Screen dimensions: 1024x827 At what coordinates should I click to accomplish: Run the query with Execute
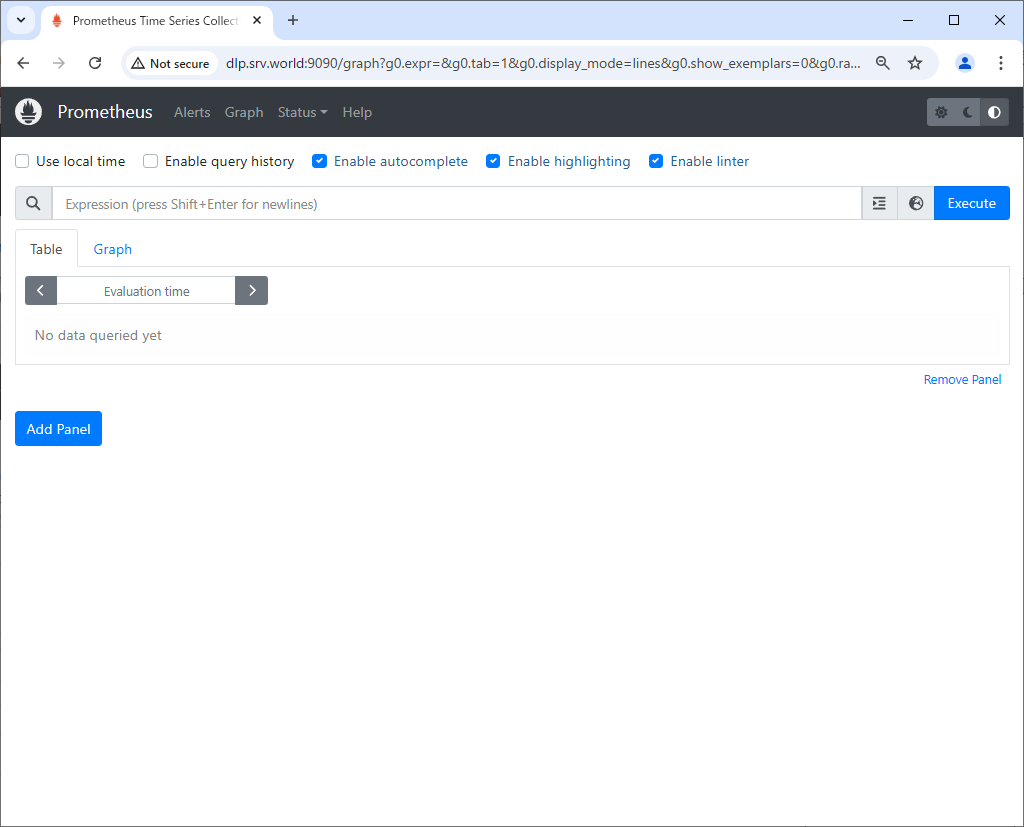pos(971,203)
